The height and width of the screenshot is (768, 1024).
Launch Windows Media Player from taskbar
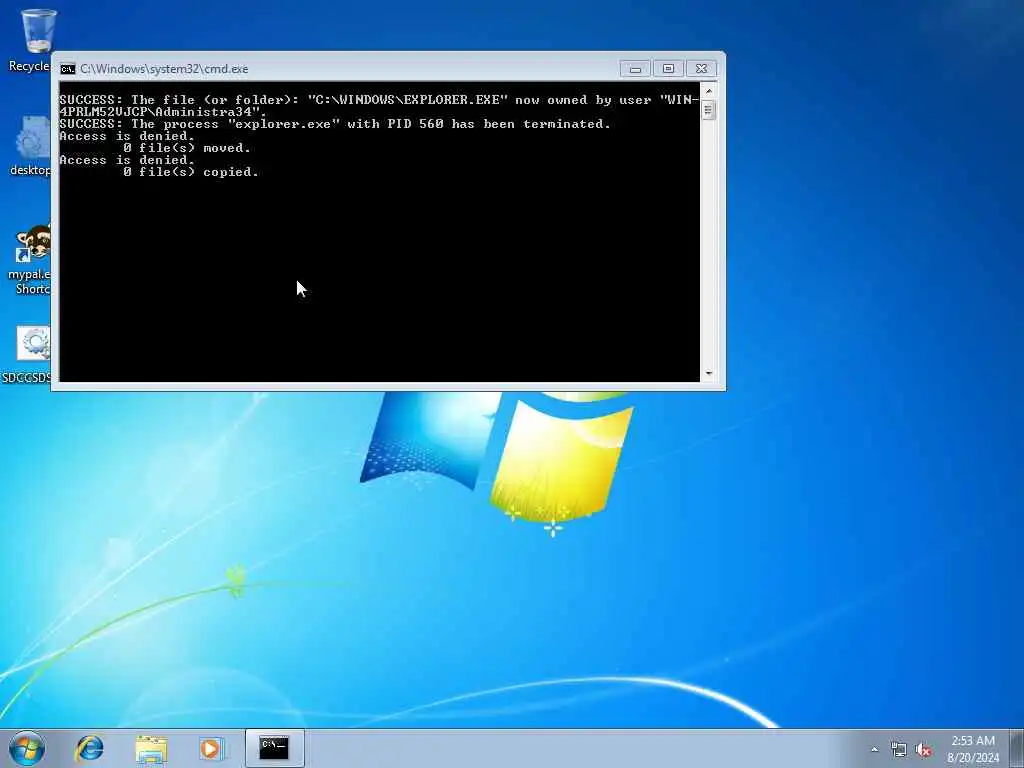coord(212,748)
